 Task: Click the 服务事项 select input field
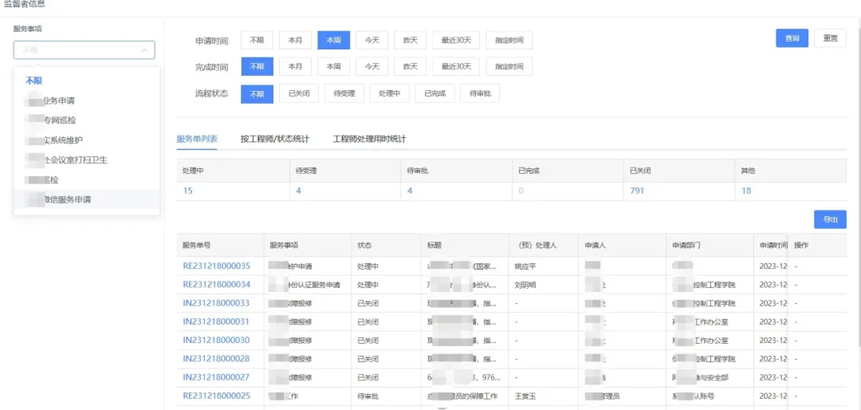coord(80,50)
